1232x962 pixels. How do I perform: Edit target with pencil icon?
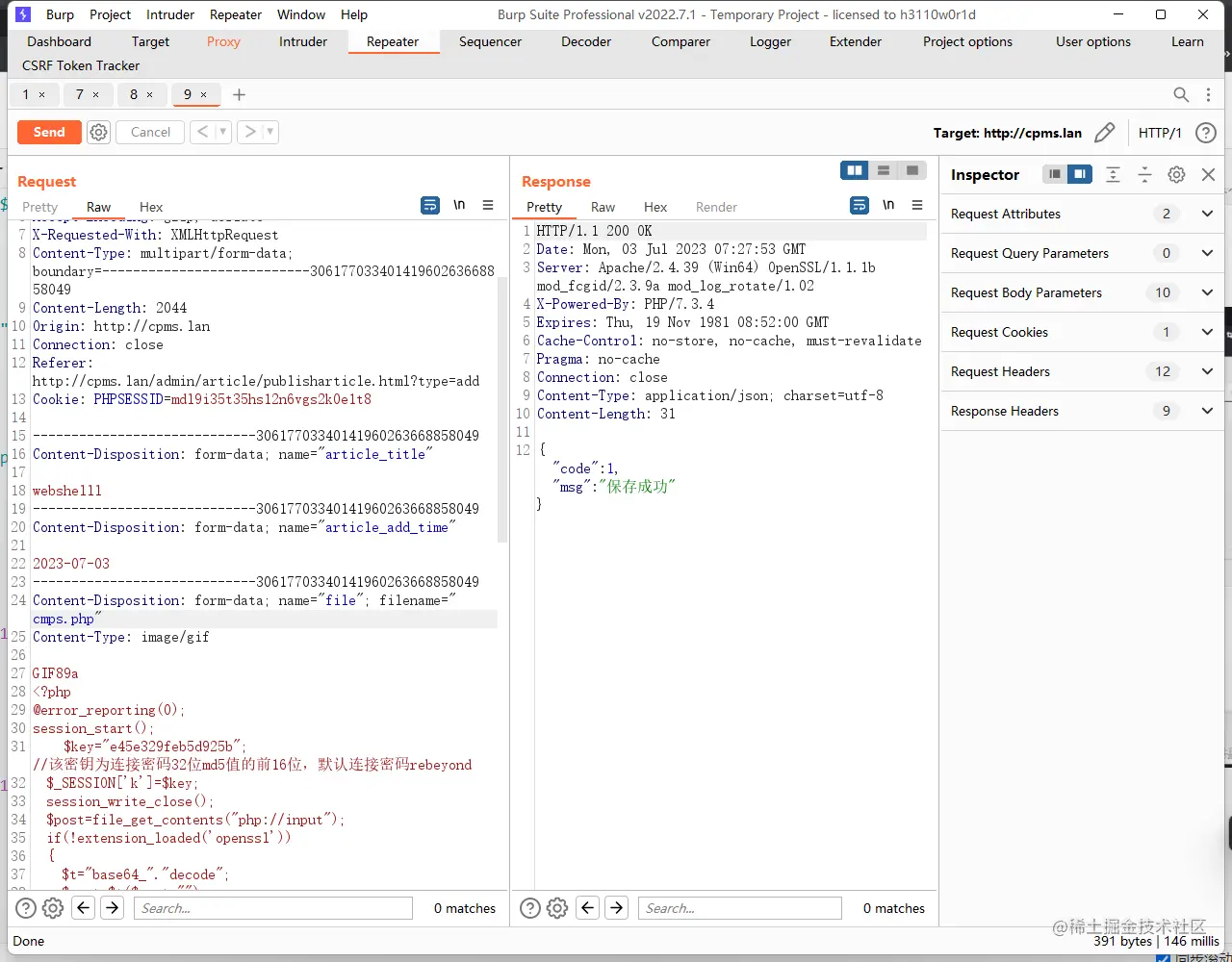(1105, 133)
